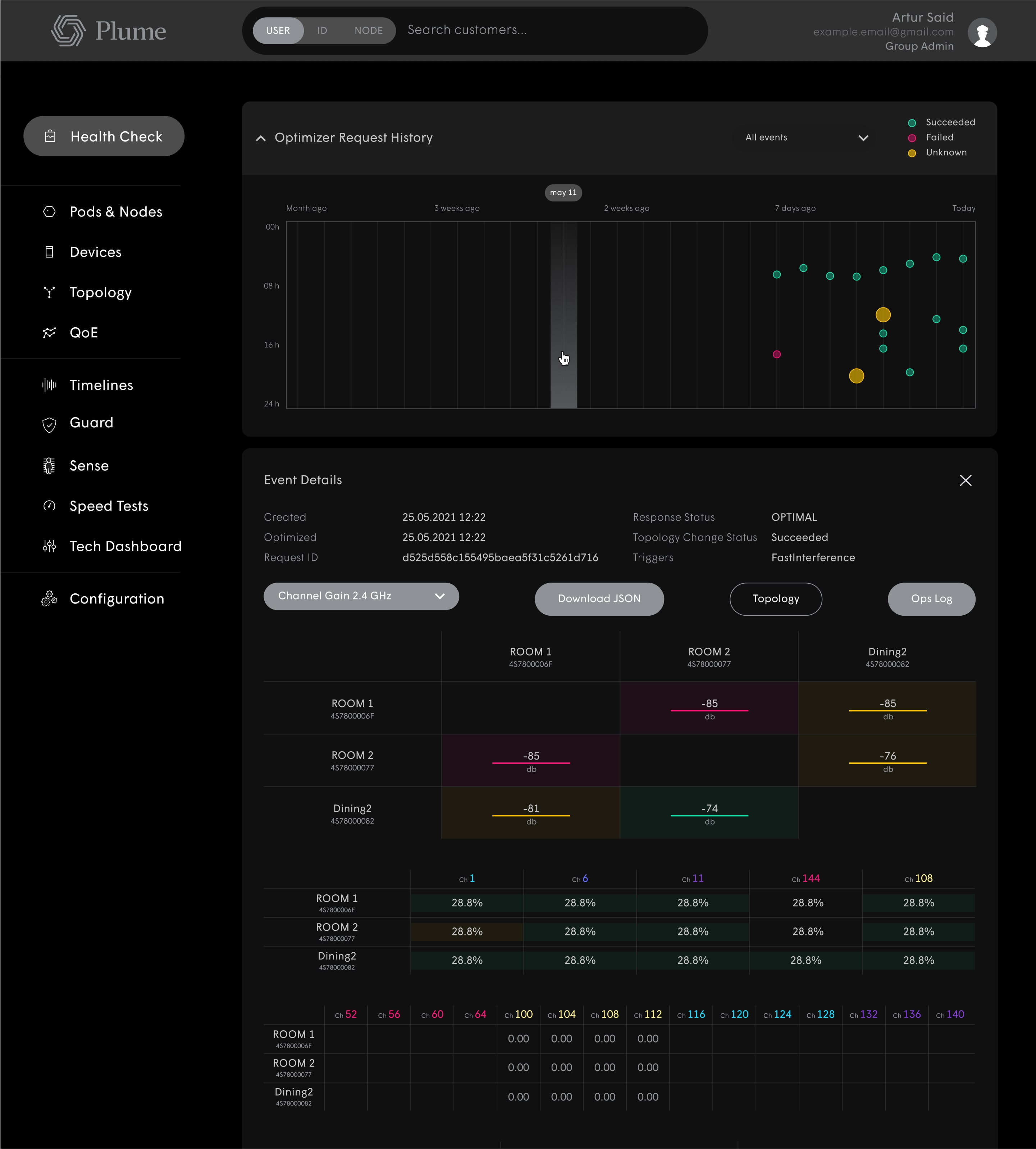This screenshot has height=1149, width=1036.
Task: Click the Ch 52 column header
Action: coord(346,1015)
